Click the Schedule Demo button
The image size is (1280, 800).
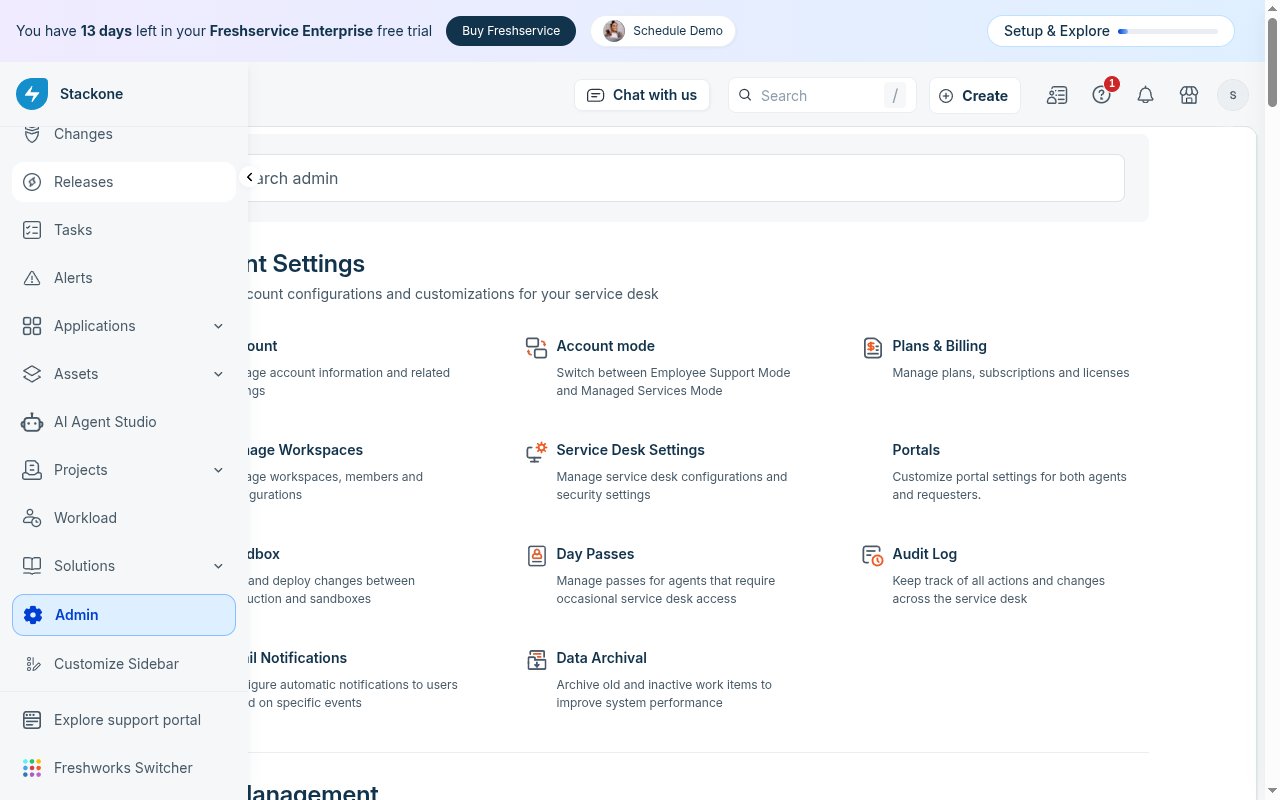tap(663, 31)
